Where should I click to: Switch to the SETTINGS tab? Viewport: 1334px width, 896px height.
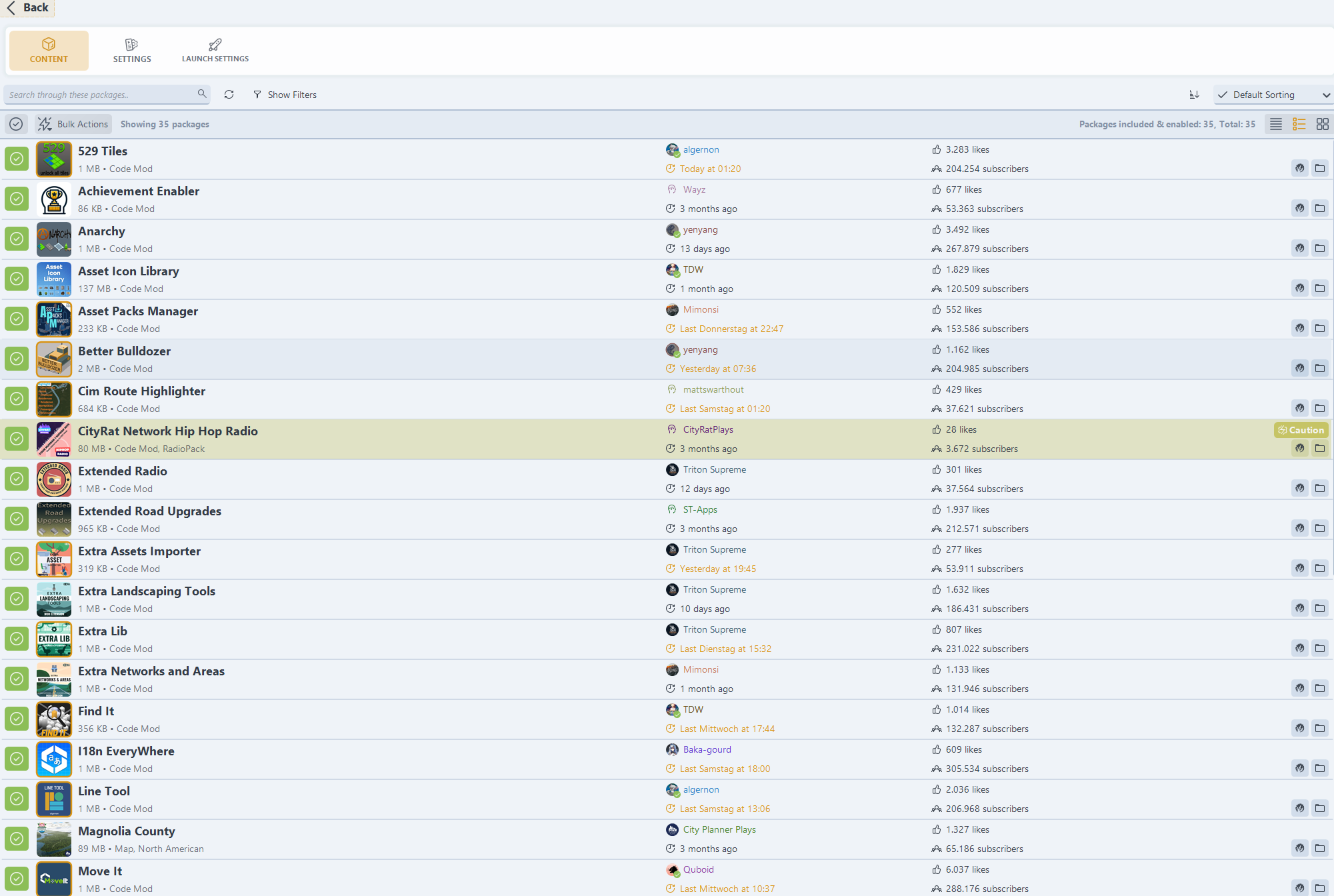click(x=132, y=51)
